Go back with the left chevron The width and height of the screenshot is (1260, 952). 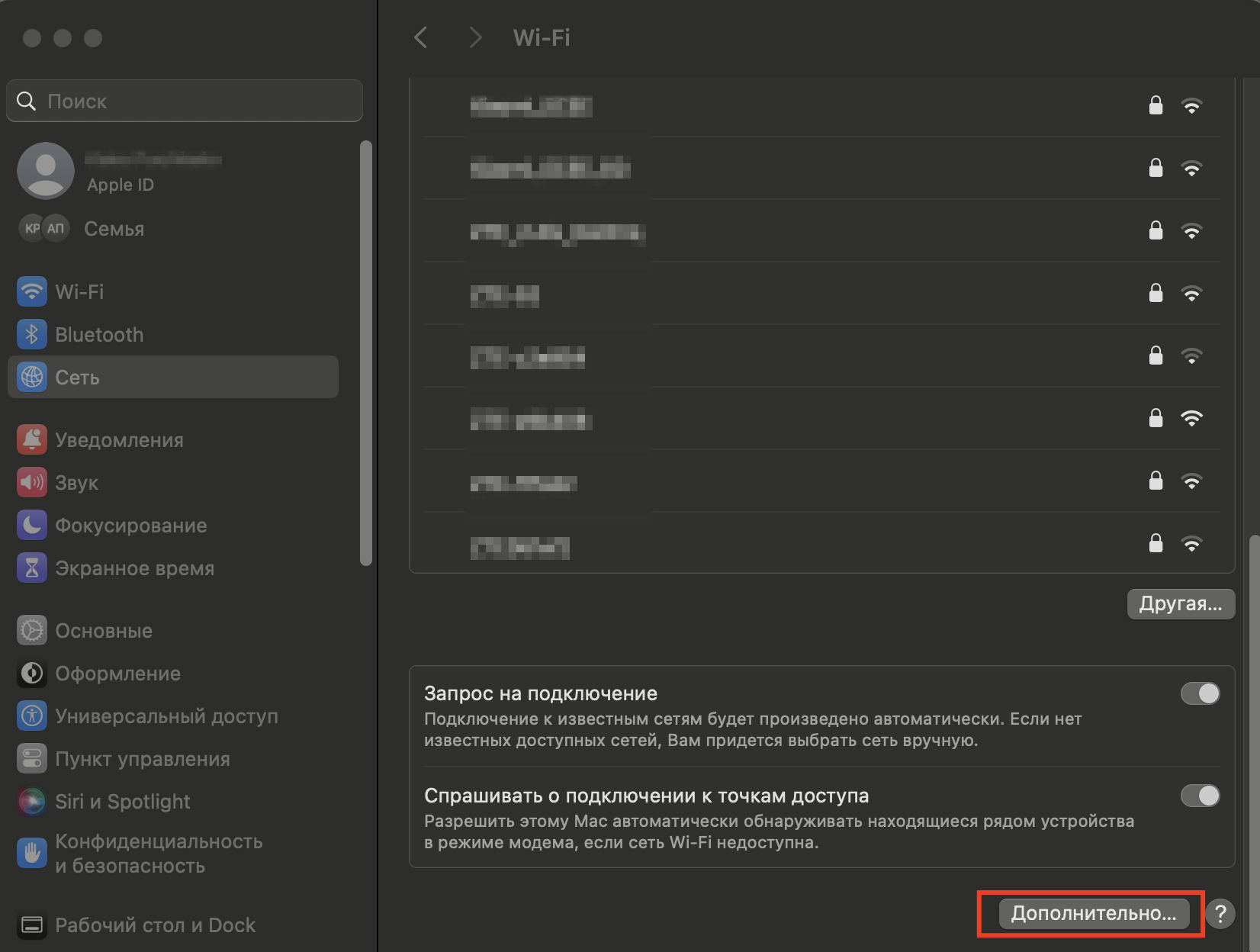tap(420, 37)
